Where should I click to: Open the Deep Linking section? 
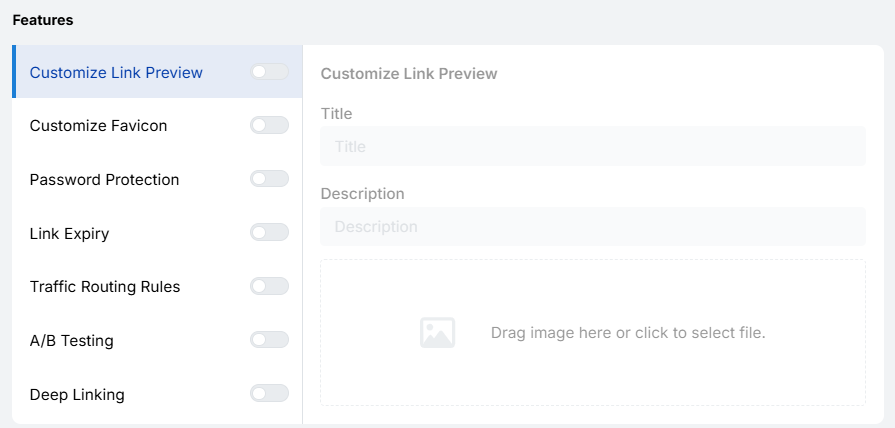(77, 394)
